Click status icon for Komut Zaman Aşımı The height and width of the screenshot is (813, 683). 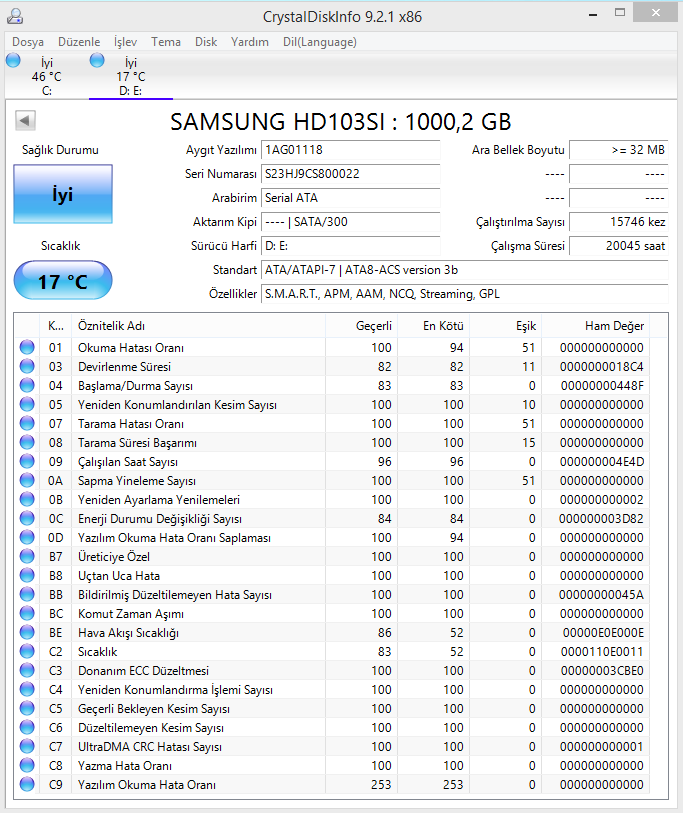(27, 613)
